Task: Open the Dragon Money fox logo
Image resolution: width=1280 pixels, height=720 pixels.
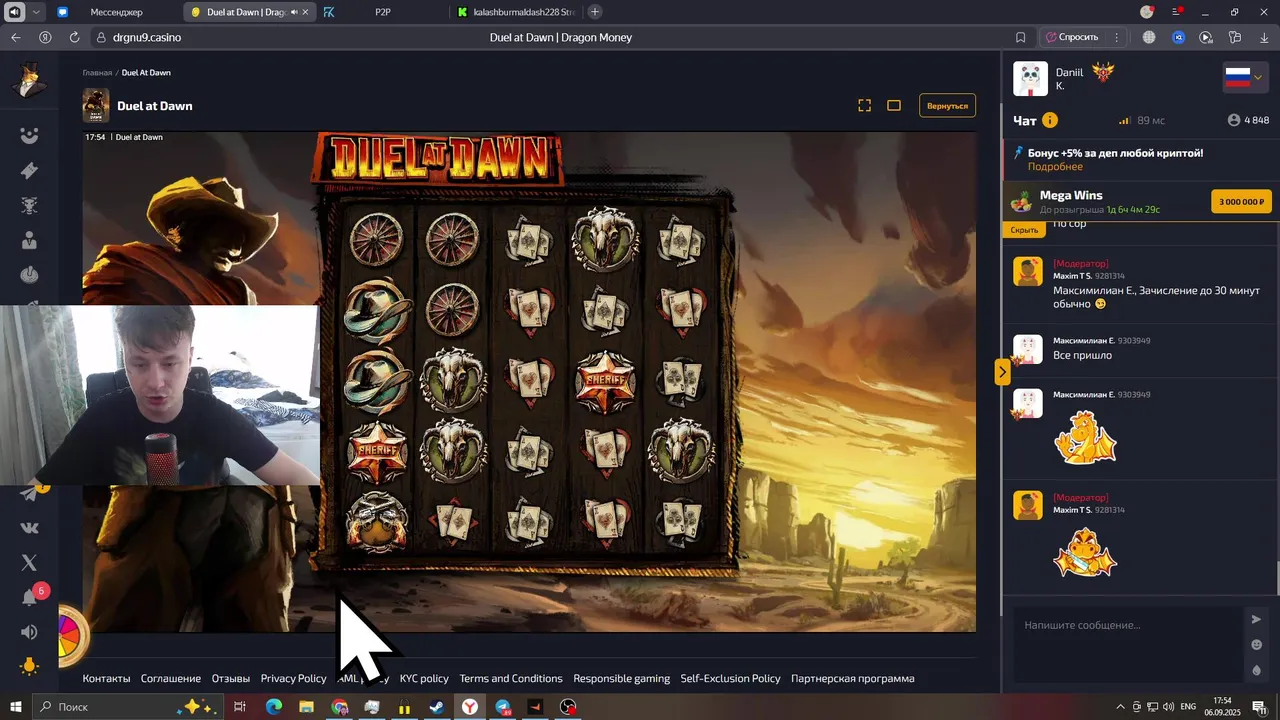Action: (x=29, y=80)
